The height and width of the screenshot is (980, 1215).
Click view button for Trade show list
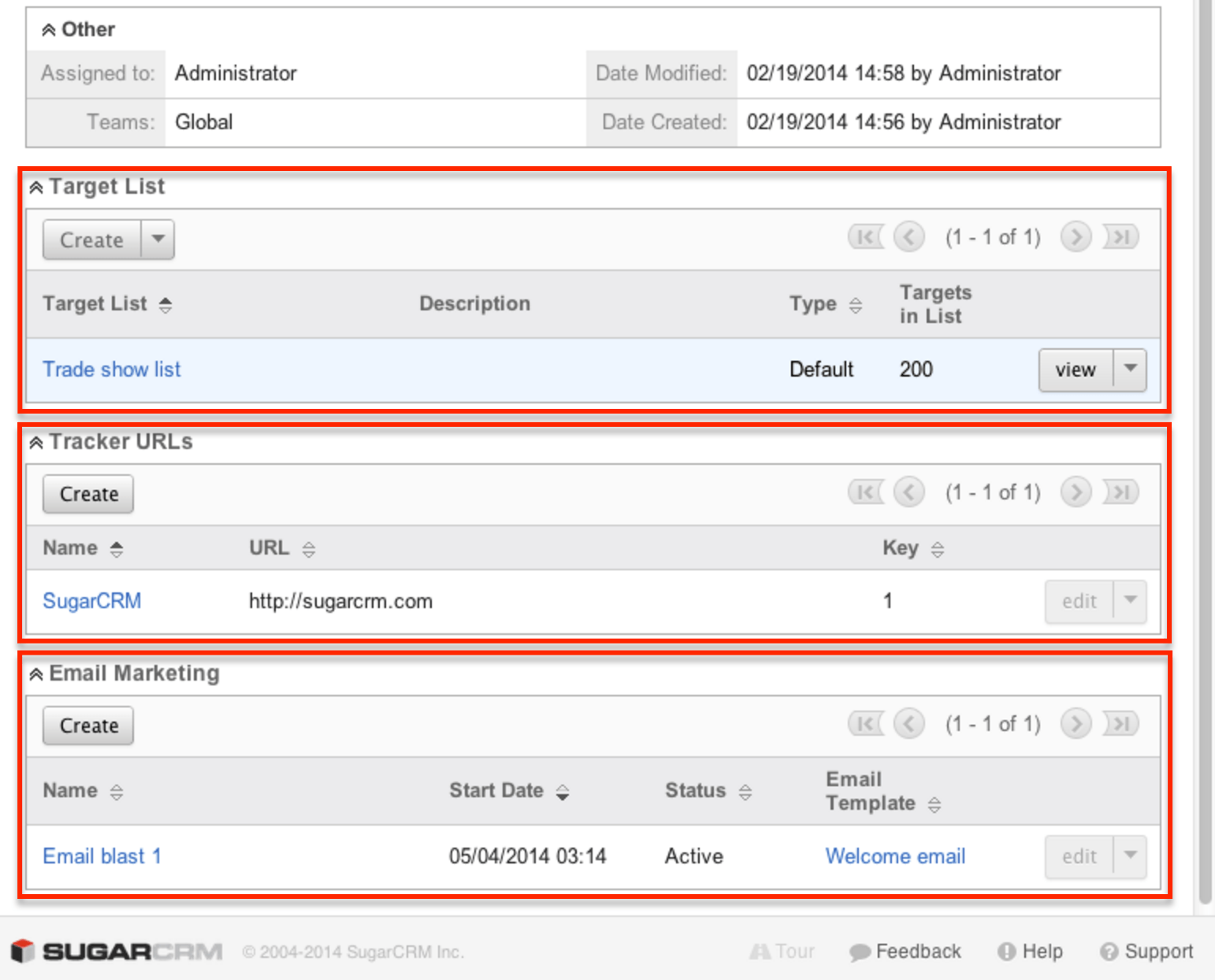(x=1076, y=369)
